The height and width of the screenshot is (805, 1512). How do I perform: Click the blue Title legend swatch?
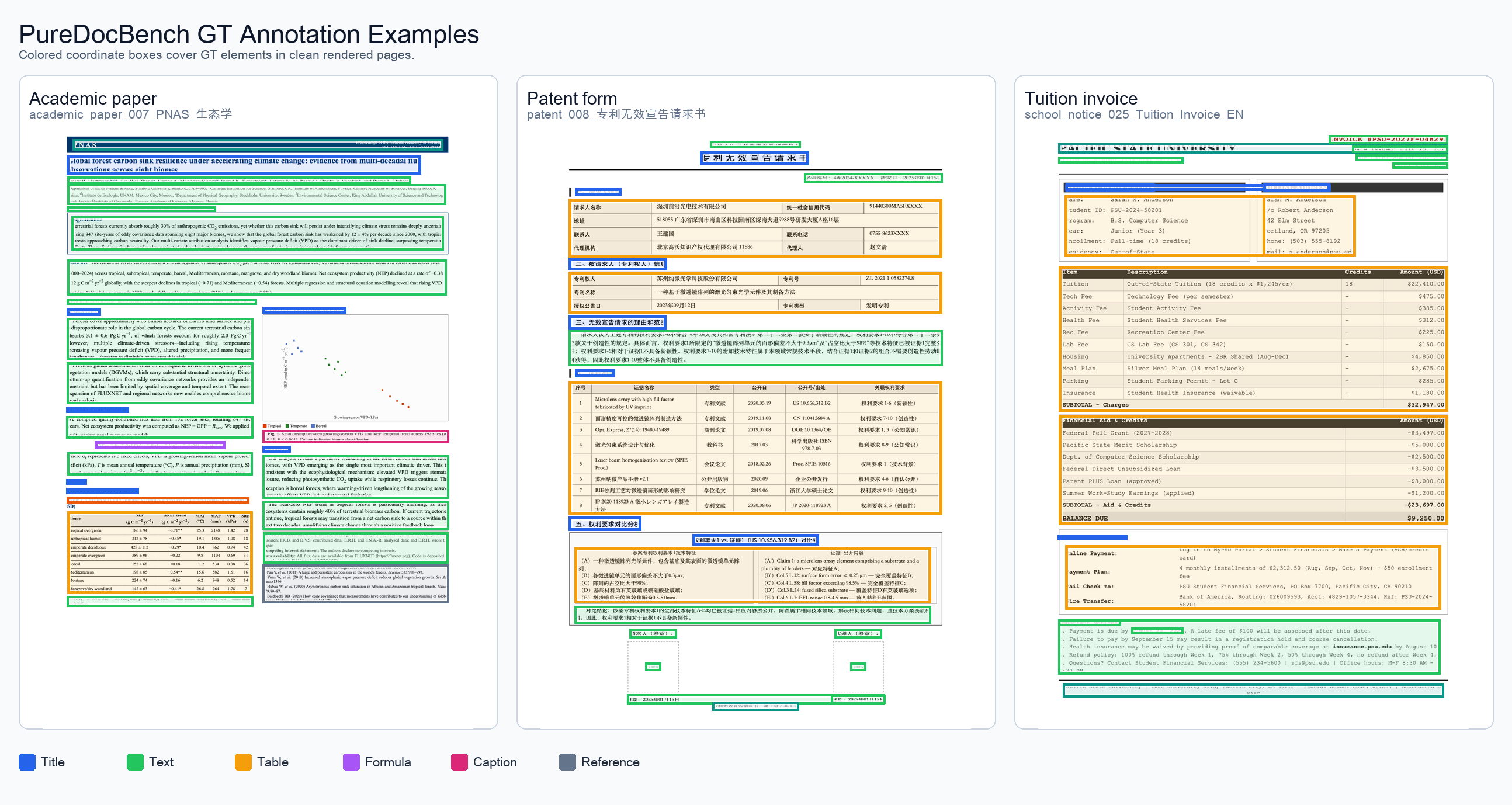click(27, 762)
